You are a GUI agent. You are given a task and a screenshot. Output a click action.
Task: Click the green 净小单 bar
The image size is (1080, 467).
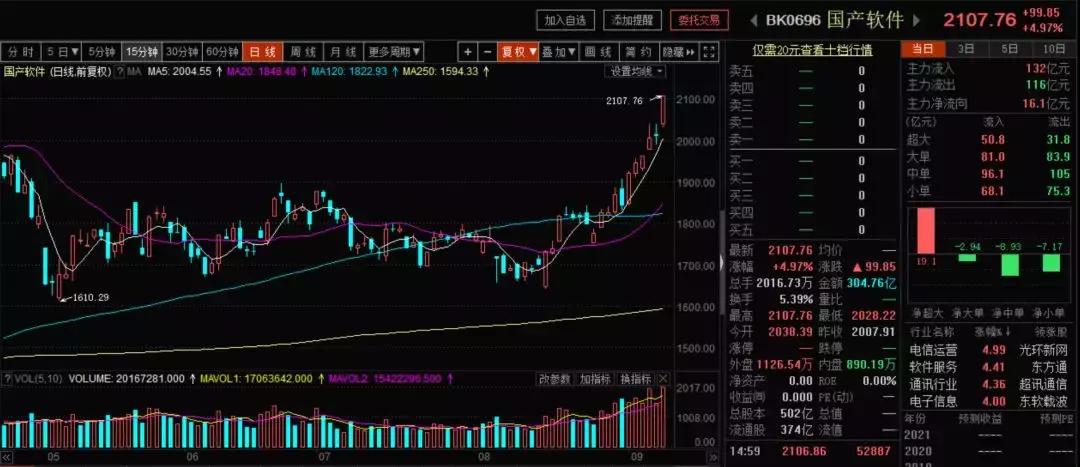[x=1051, y=262]
